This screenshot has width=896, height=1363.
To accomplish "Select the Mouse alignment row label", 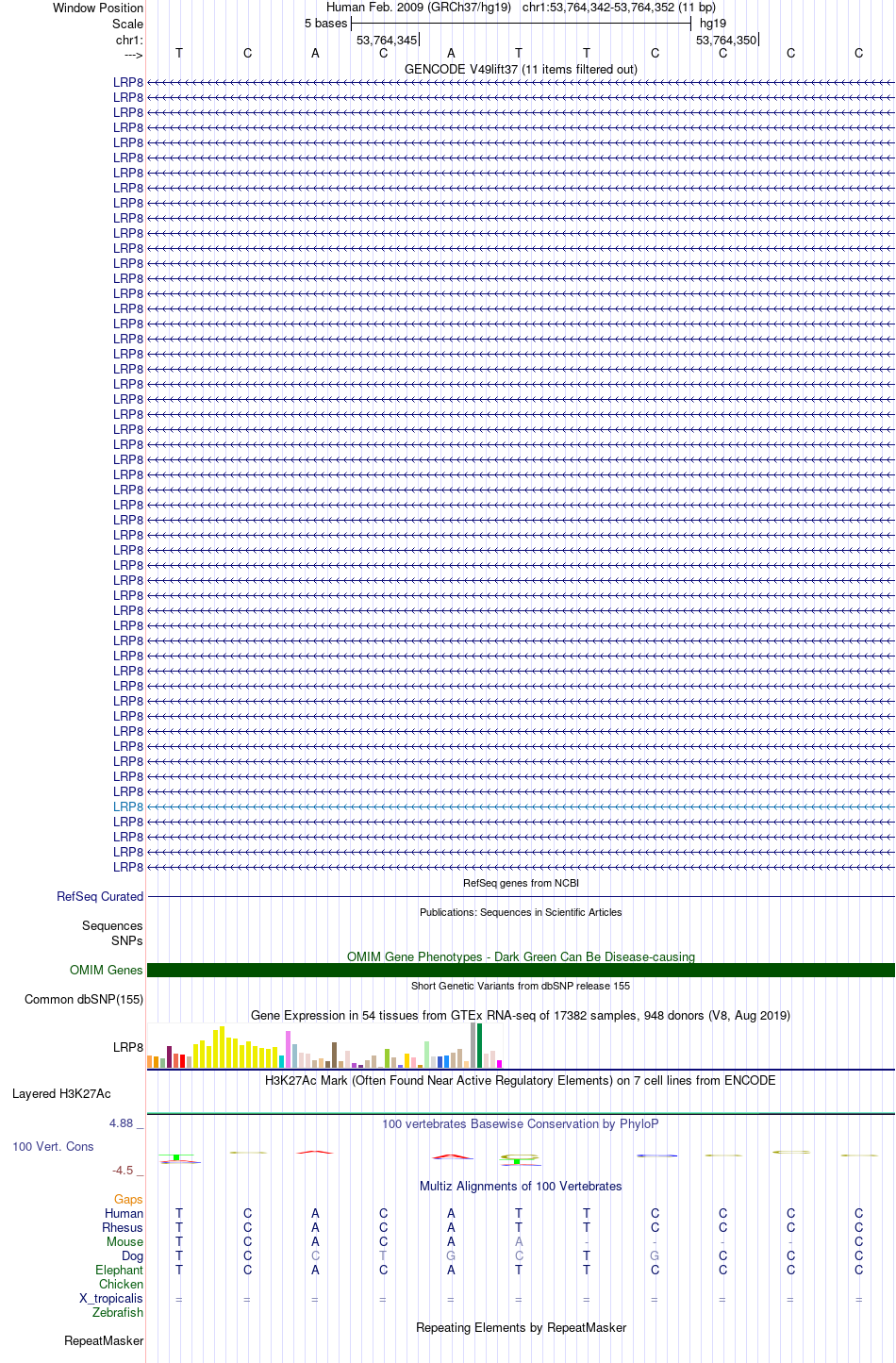I will (x=125, y=1242).
